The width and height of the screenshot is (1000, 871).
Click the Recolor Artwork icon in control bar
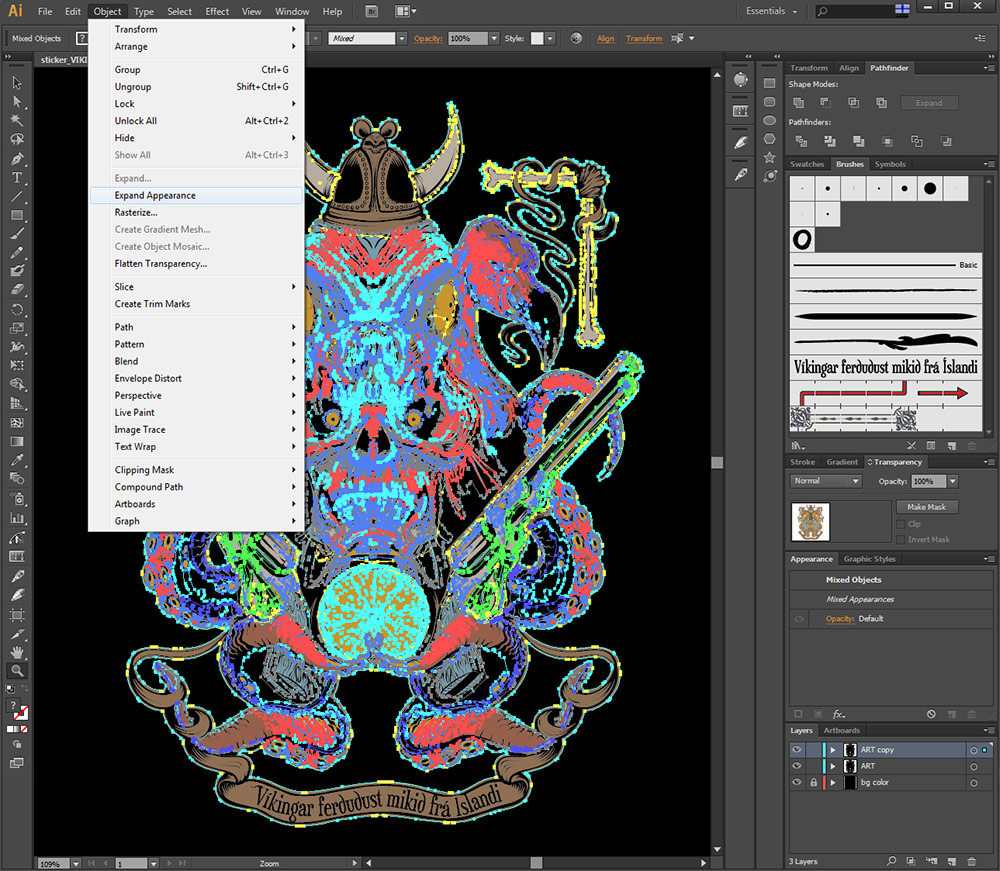(576, 38)
